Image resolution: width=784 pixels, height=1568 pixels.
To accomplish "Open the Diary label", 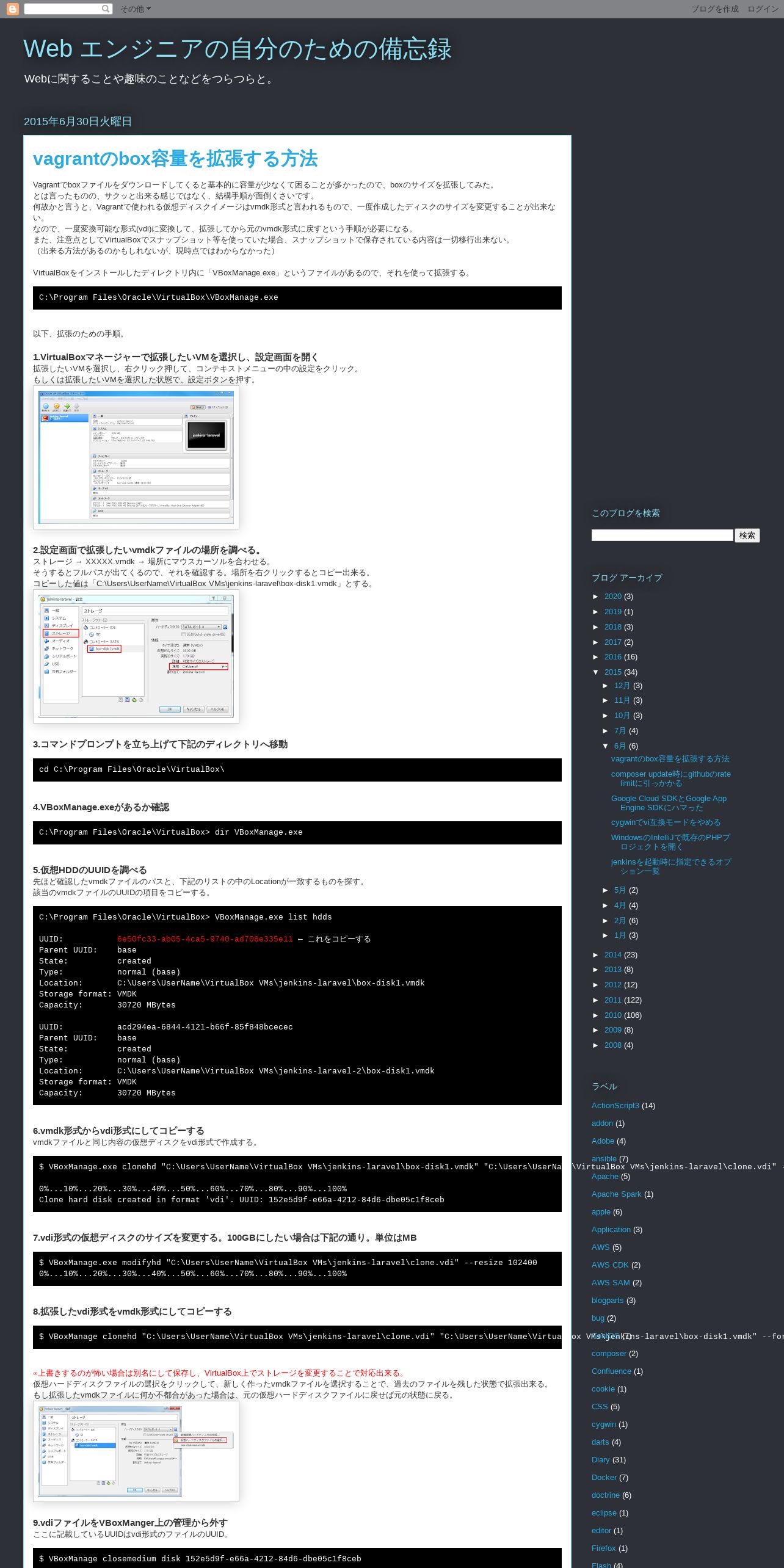I will point(601,1460).
